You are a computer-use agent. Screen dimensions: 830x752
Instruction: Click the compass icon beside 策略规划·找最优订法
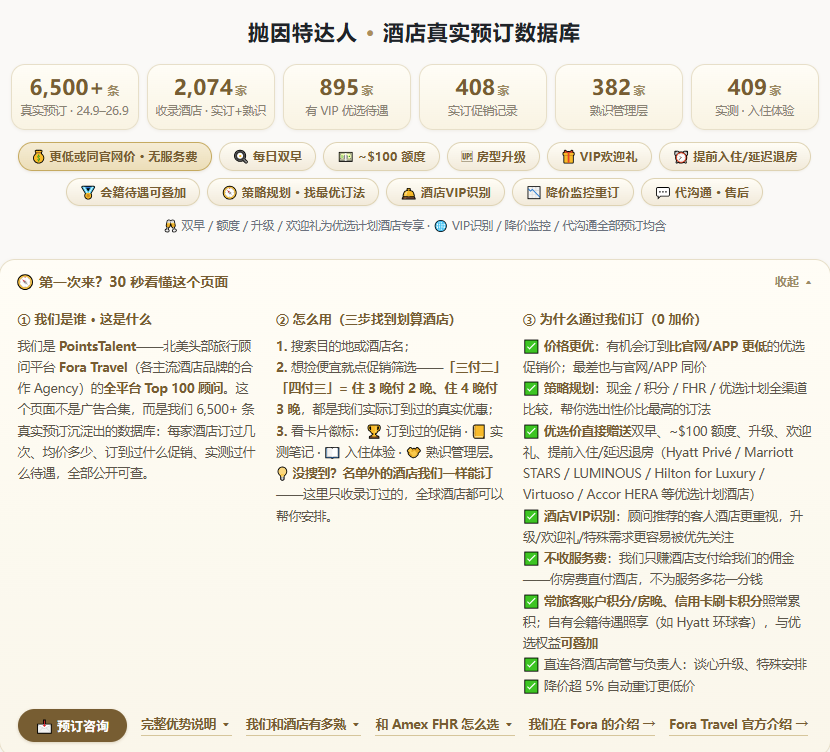point(229,193)
